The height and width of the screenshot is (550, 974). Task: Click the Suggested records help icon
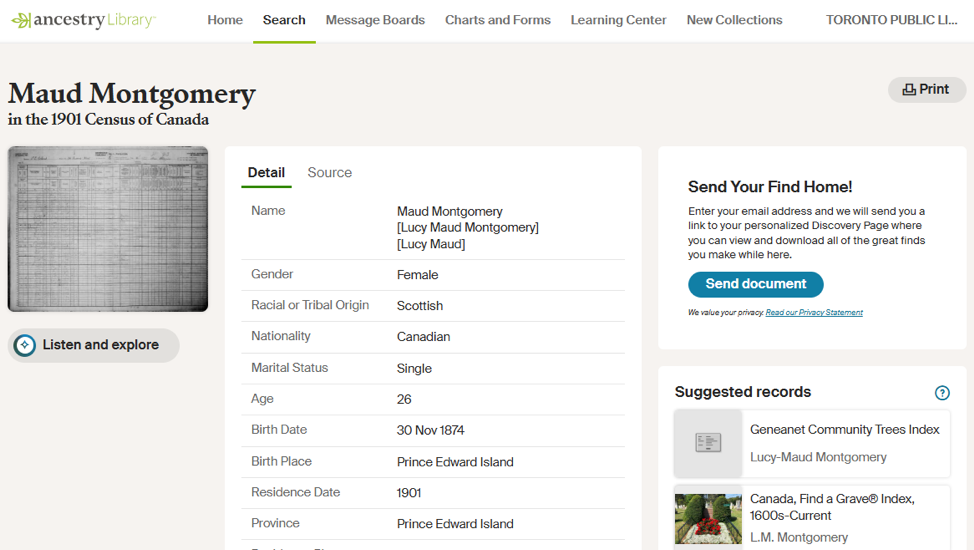coord(942,393)
